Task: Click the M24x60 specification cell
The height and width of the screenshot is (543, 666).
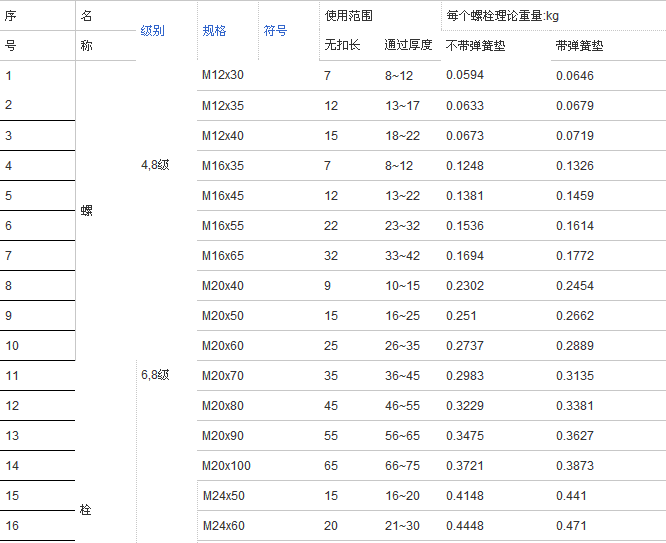Action: pos(223,526)
